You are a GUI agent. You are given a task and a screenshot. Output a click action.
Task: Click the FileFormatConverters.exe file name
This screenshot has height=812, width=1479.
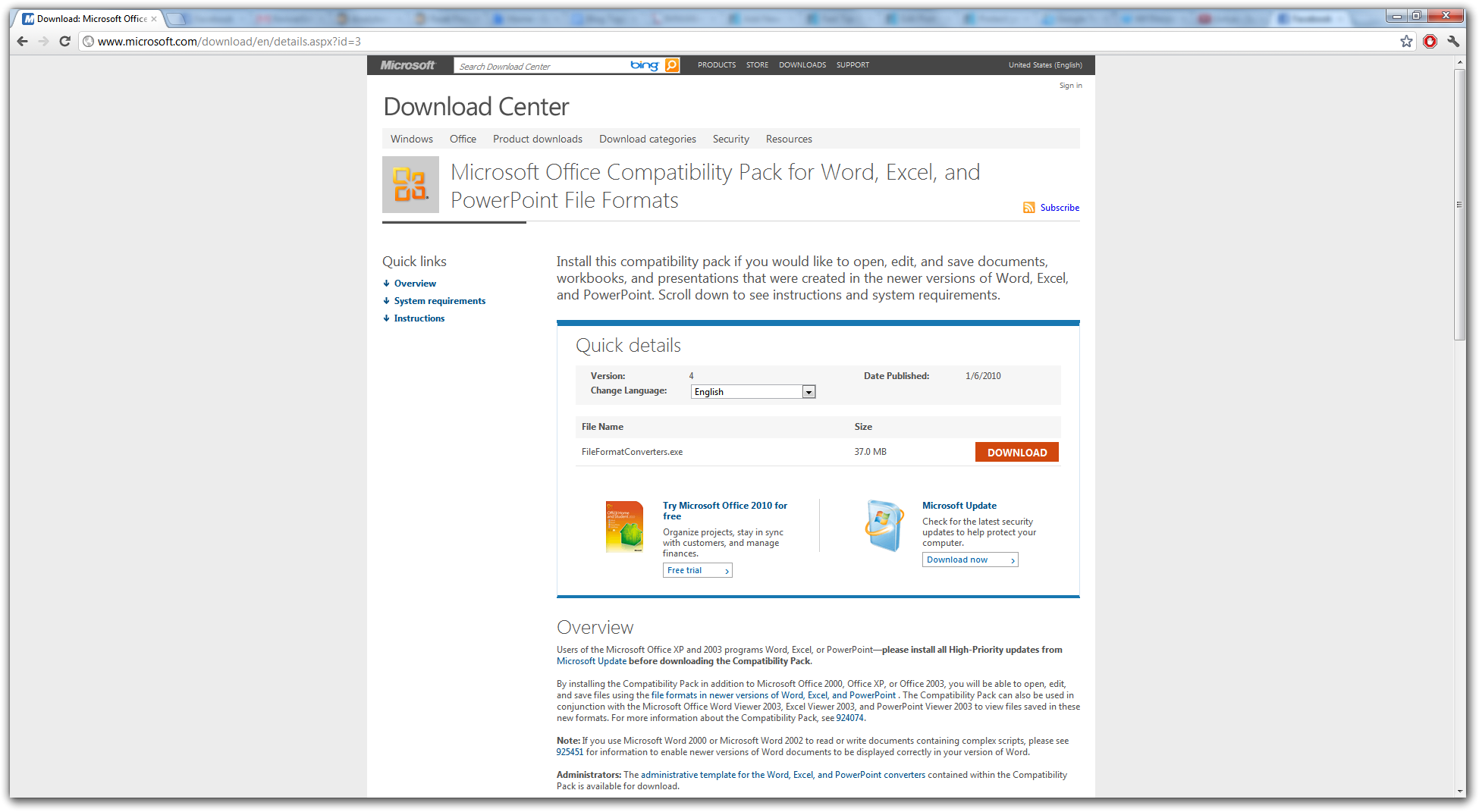632,452
